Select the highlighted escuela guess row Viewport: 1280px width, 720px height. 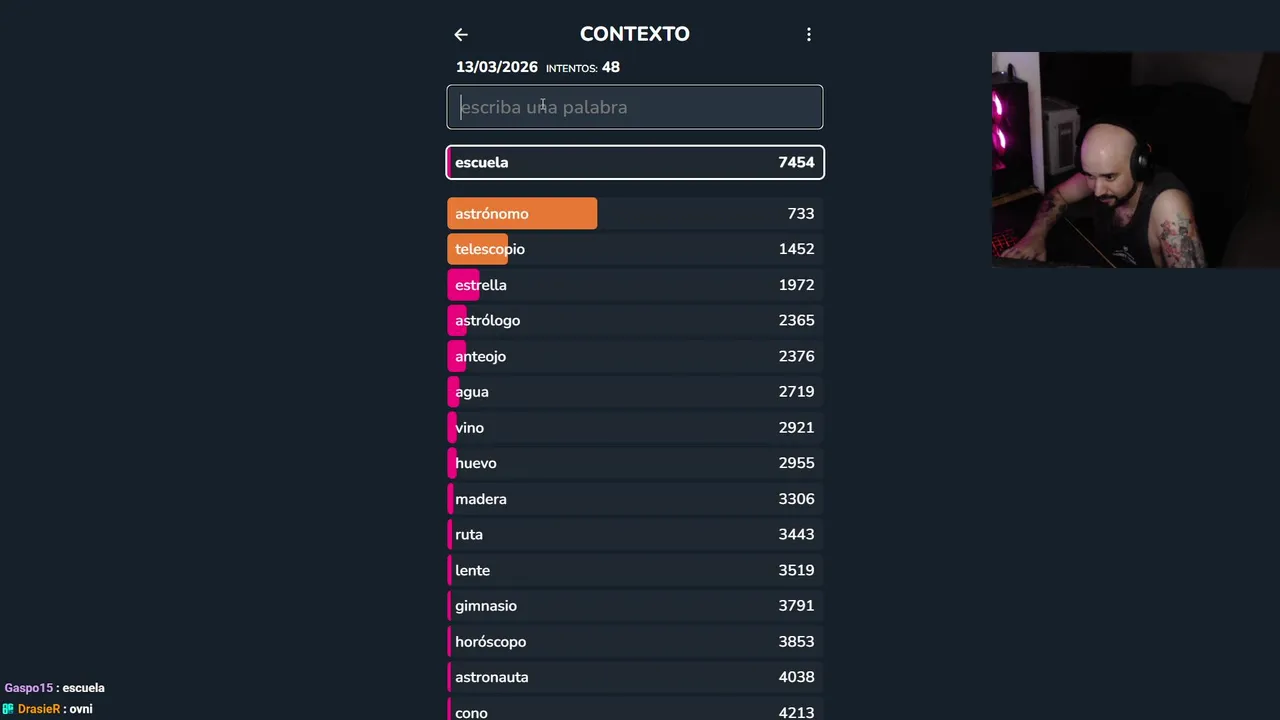[635, 162]
